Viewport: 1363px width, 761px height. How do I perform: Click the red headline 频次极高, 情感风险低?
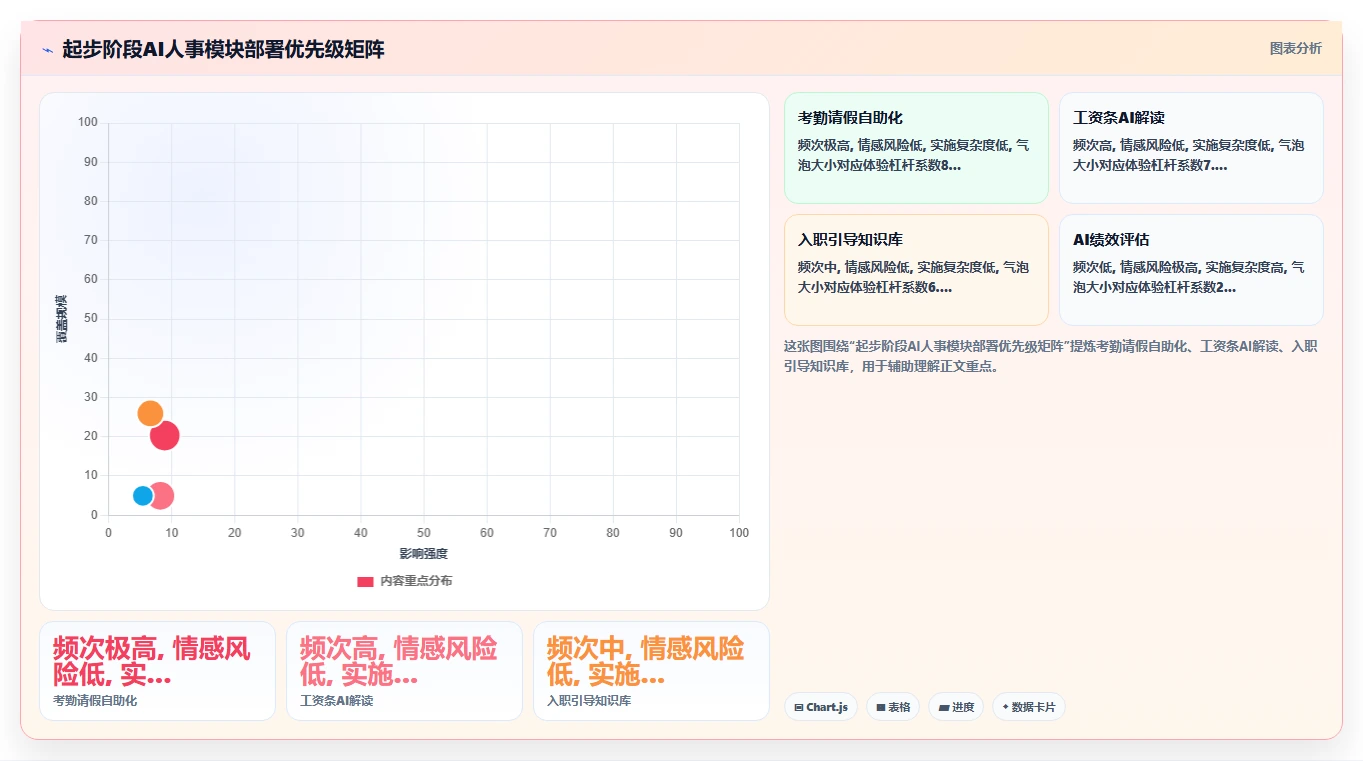(152, 661)
